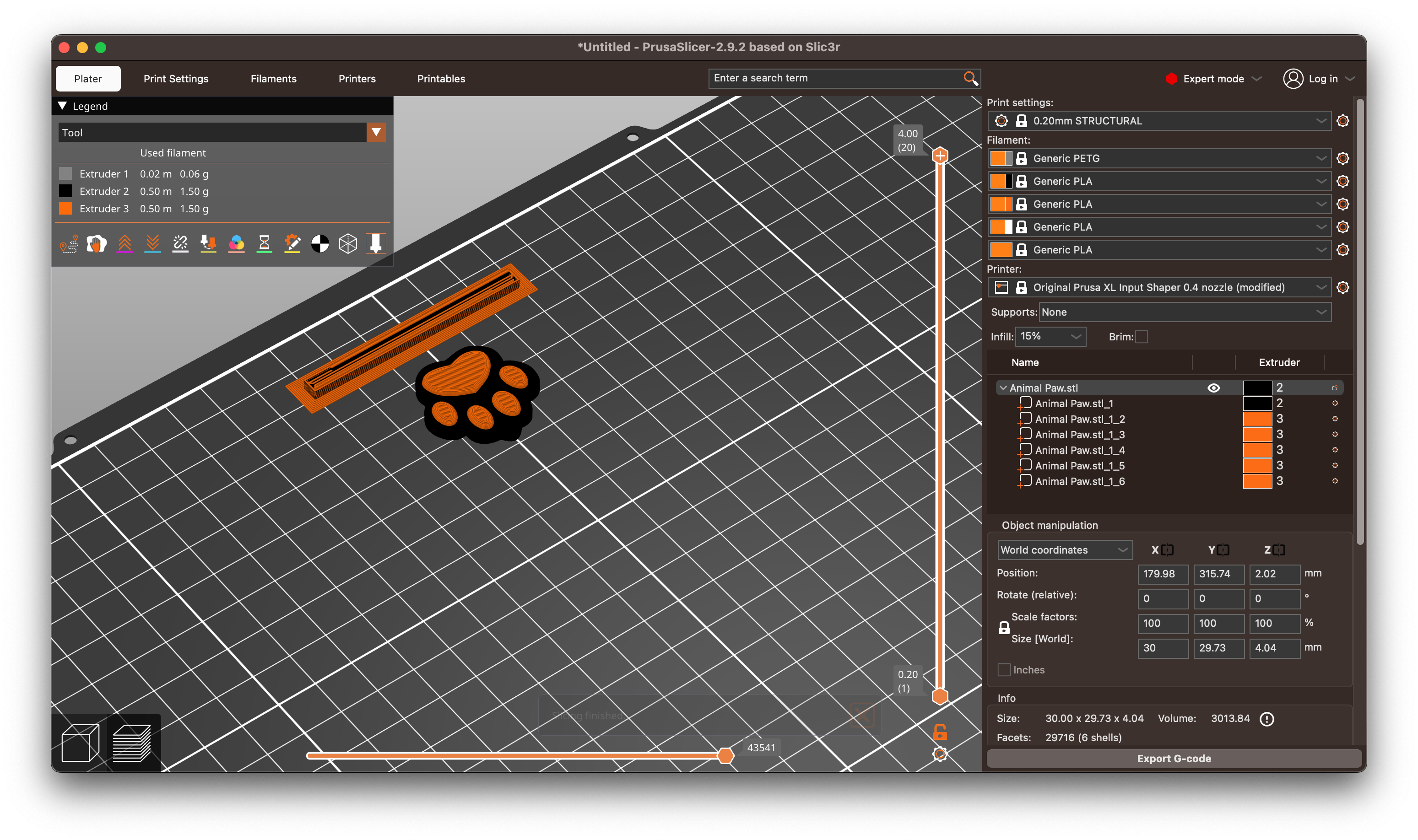
Task: Switch to sliced layers preview icon
Action: pyautogui.click(x=132, y=743)
